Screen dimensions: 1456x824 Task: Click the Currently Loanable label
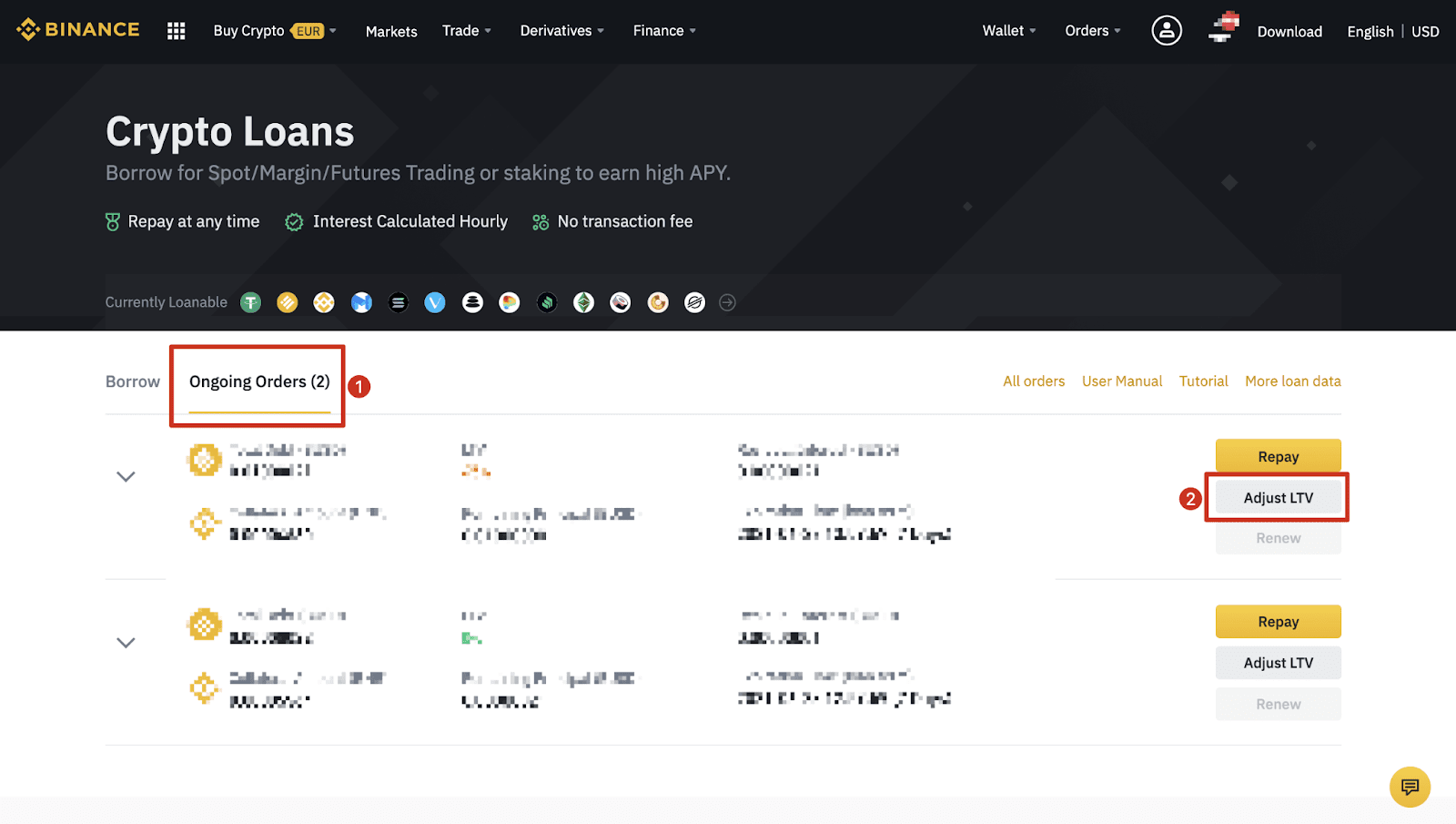coord(167,302)
